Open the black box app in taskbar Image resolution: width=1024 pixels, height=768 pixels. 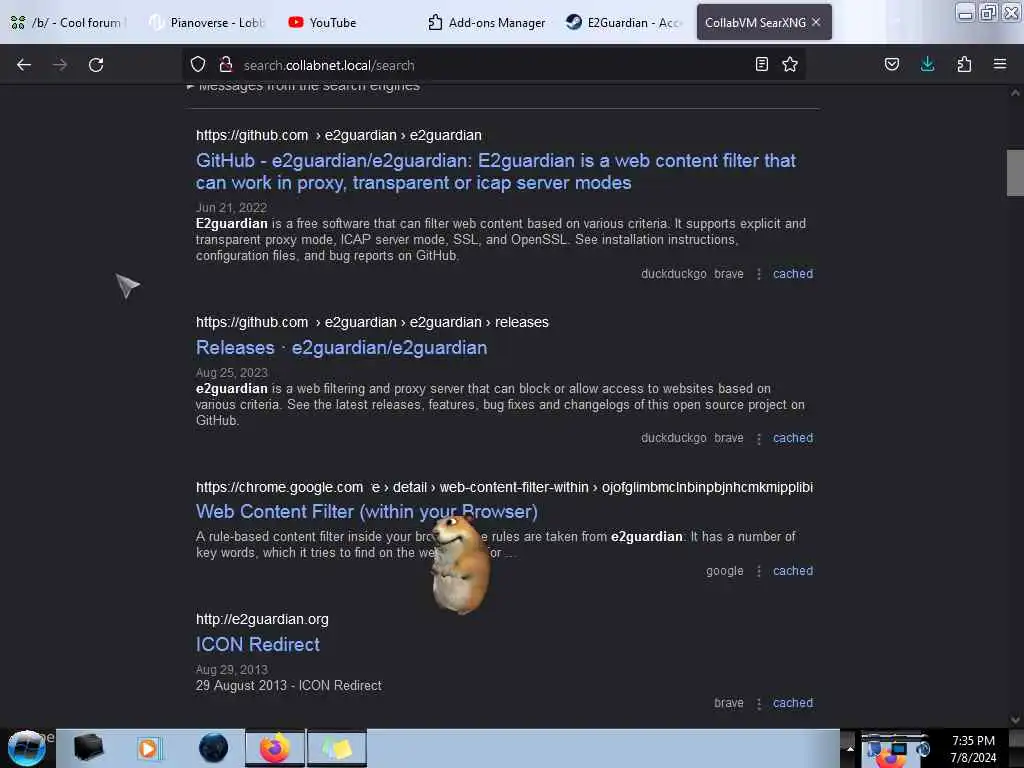[x=88, y=748]
